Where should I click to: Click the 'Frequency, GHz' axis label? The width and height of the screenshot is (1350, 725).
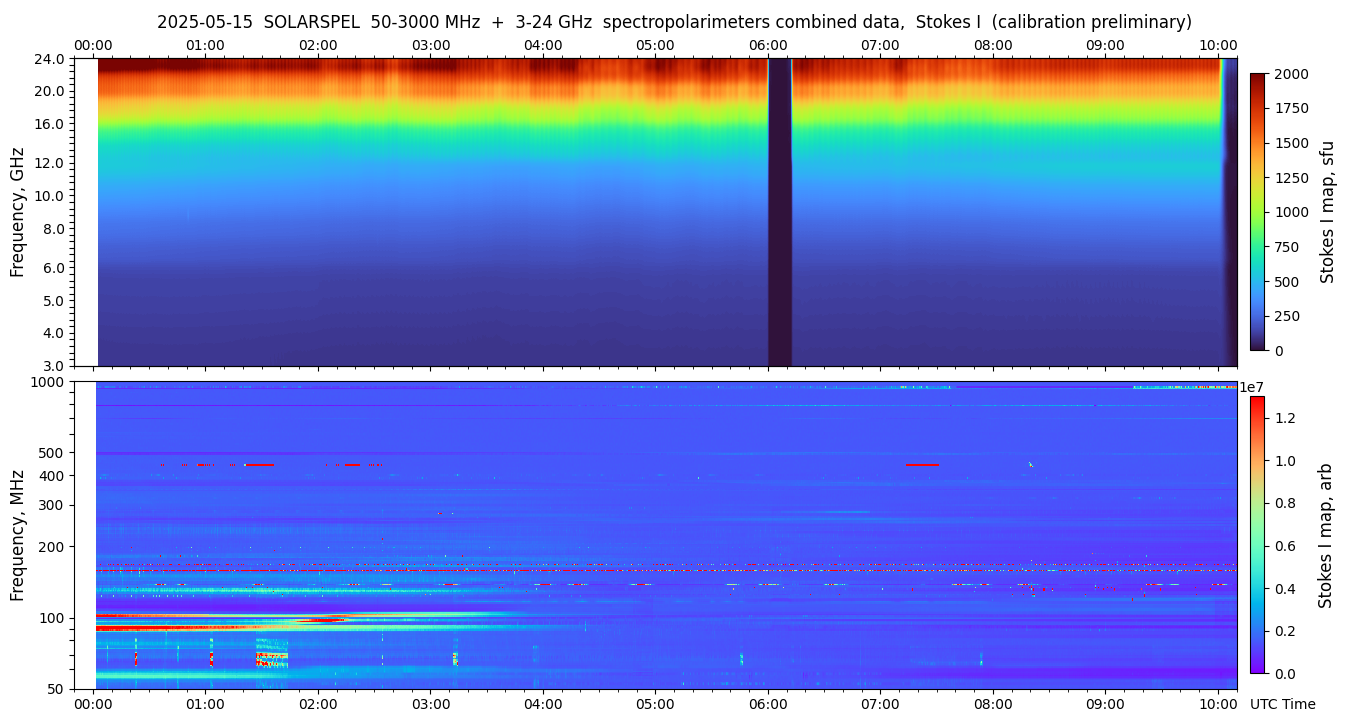17,212
